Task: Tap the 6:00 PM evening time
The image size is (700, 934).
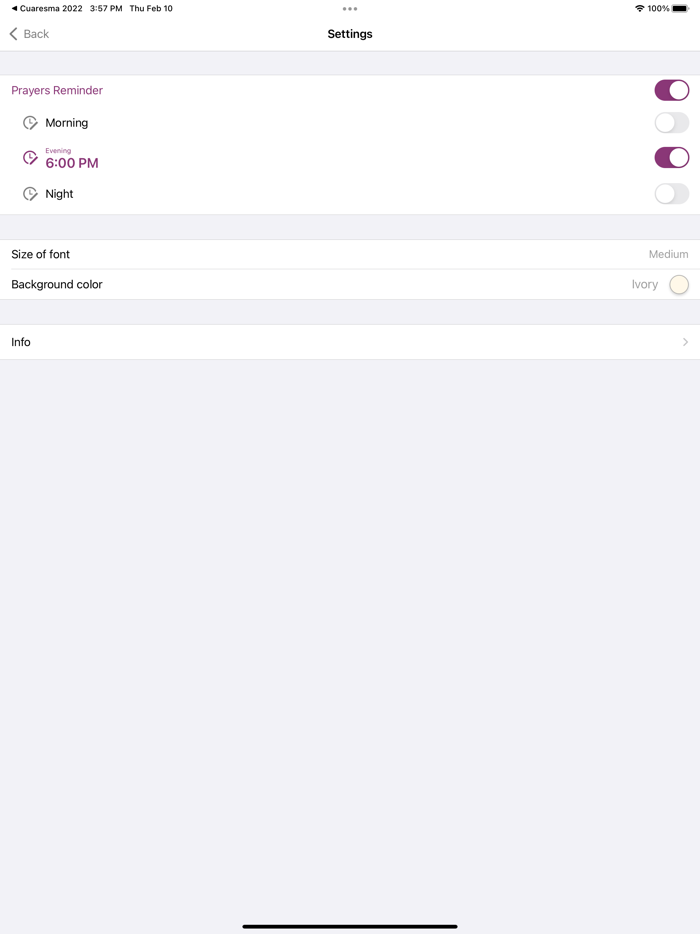Action: (72, 163)
